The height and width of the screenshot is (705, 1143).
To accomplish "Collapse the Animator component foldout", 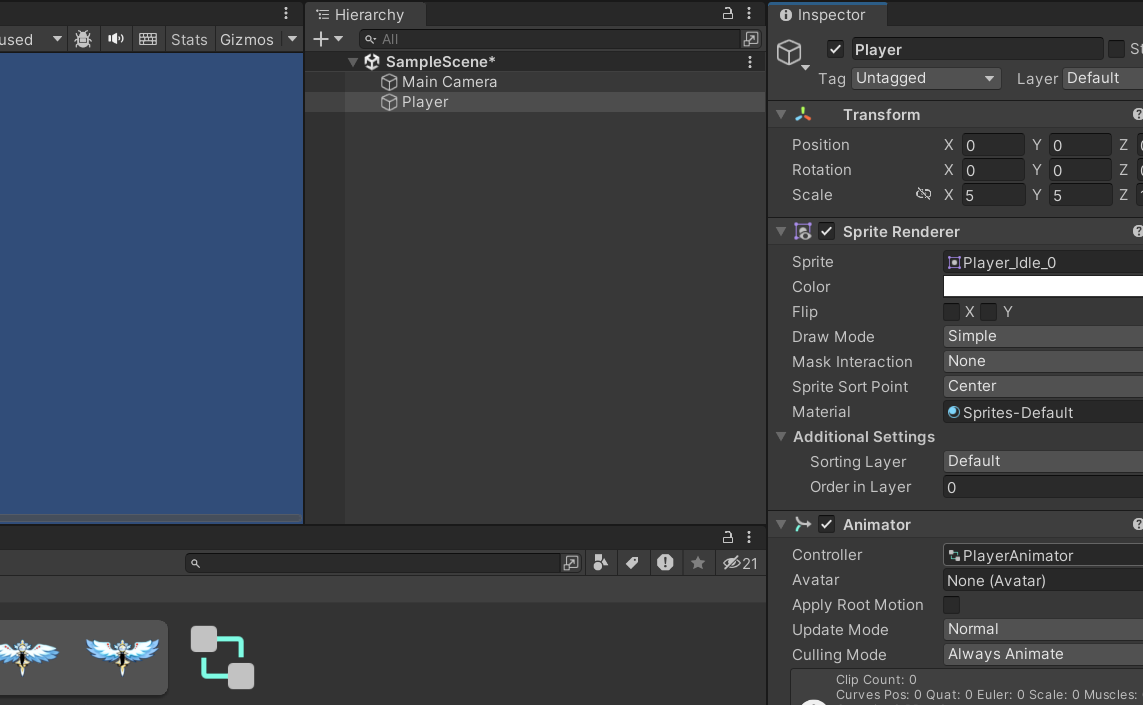I will click(x=781, y=524).
